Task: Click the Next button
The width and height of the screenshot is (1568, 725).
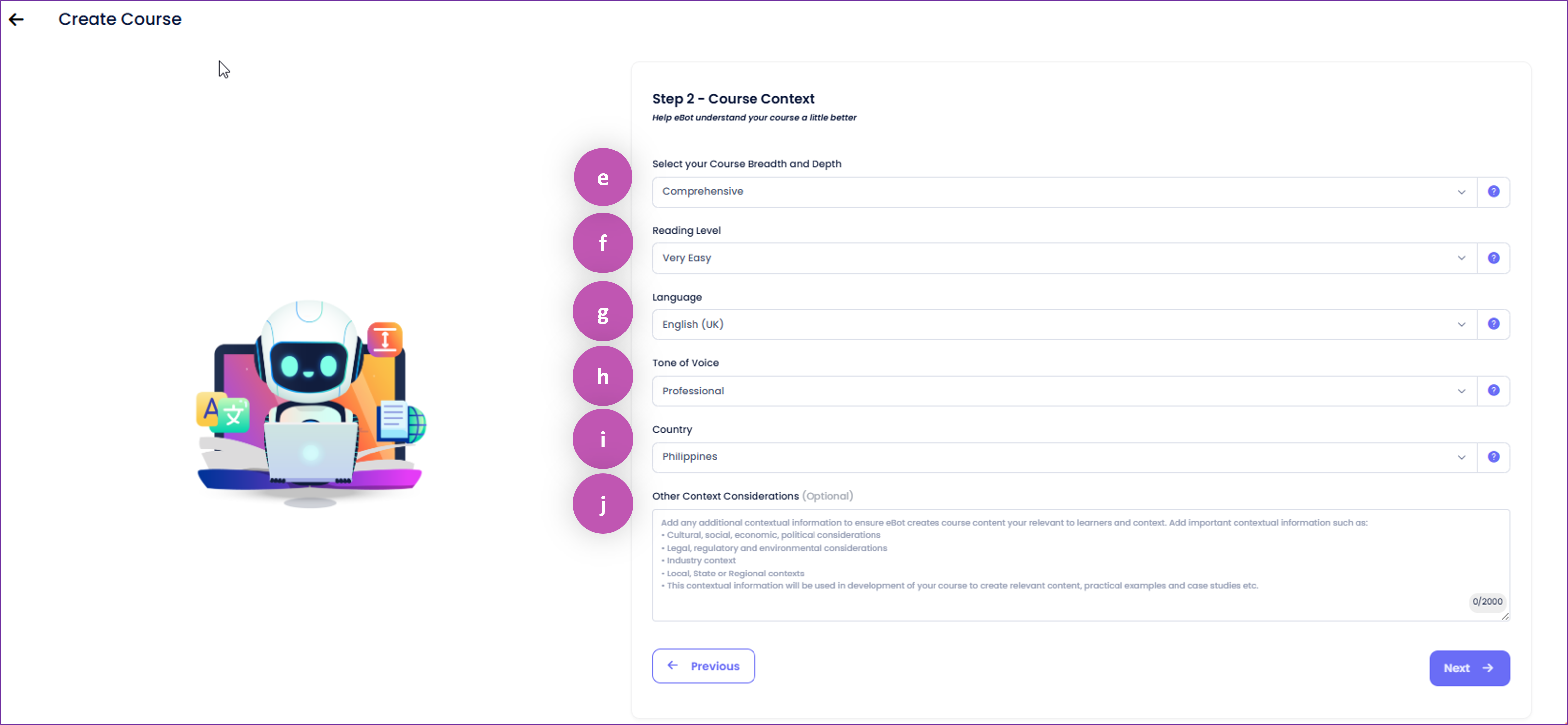Action: tap(1470, 668)
